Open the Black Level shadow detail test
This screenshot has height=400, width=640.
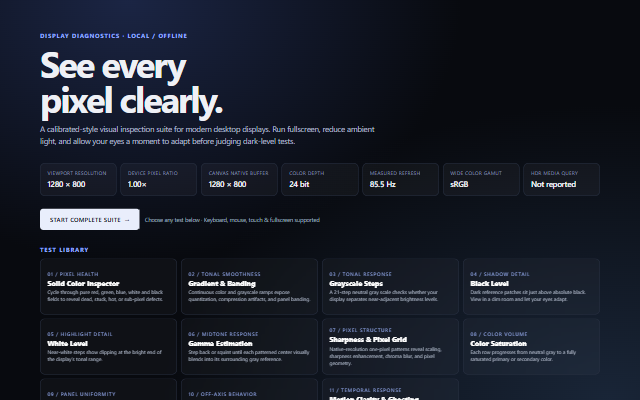click(x=531, y=287)
